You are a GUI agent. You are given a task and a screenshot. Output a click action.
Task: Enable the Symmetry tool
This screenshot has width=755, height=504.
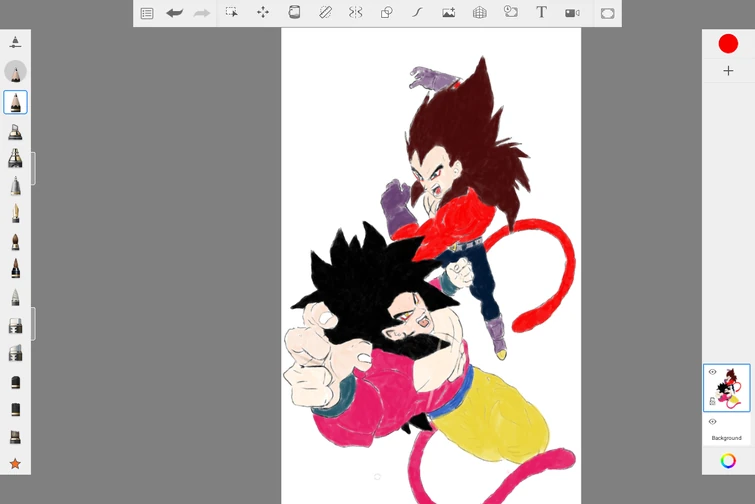point(355,12)
